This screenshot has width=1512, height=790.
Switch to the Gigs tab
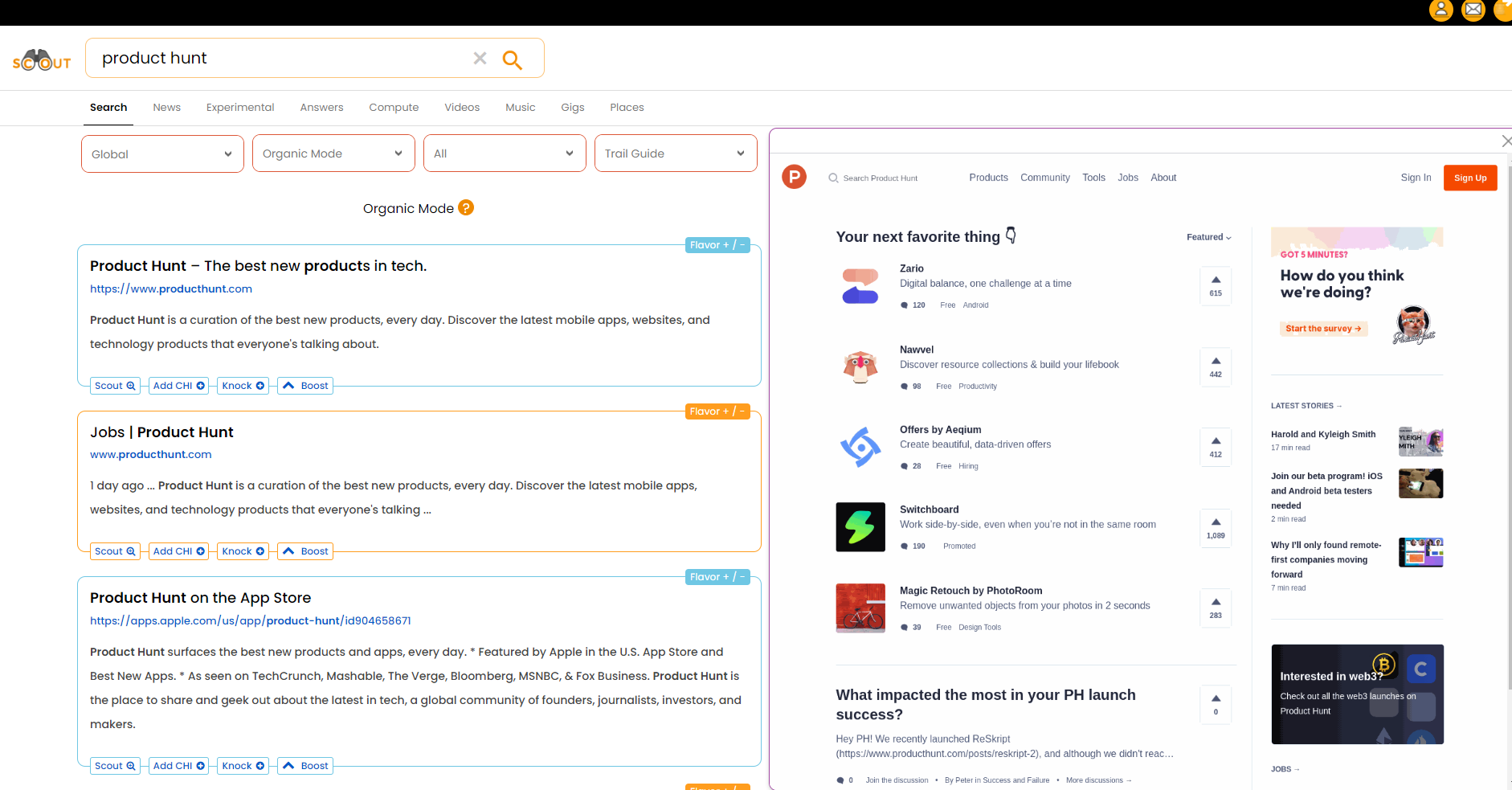pos(573,108)
